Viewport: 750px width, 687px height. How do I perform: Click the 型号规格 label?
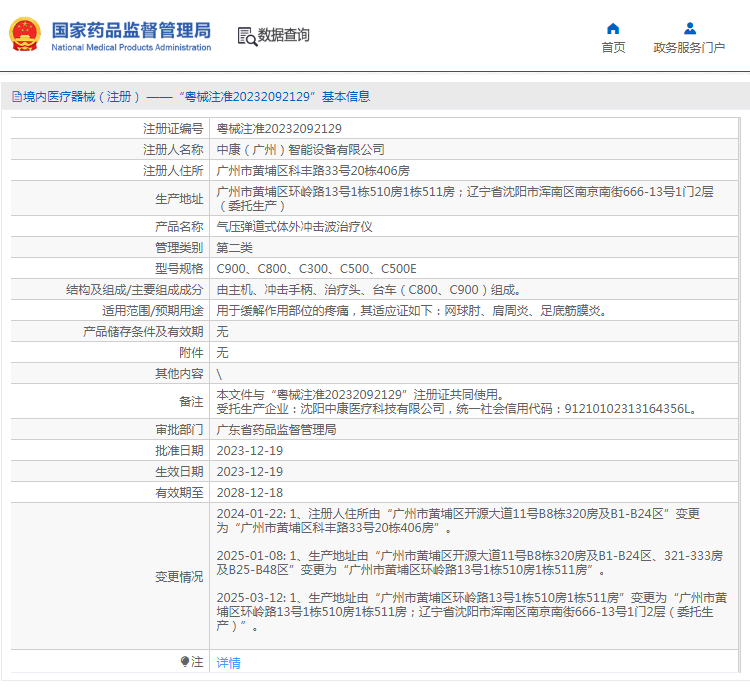point(179,269)
